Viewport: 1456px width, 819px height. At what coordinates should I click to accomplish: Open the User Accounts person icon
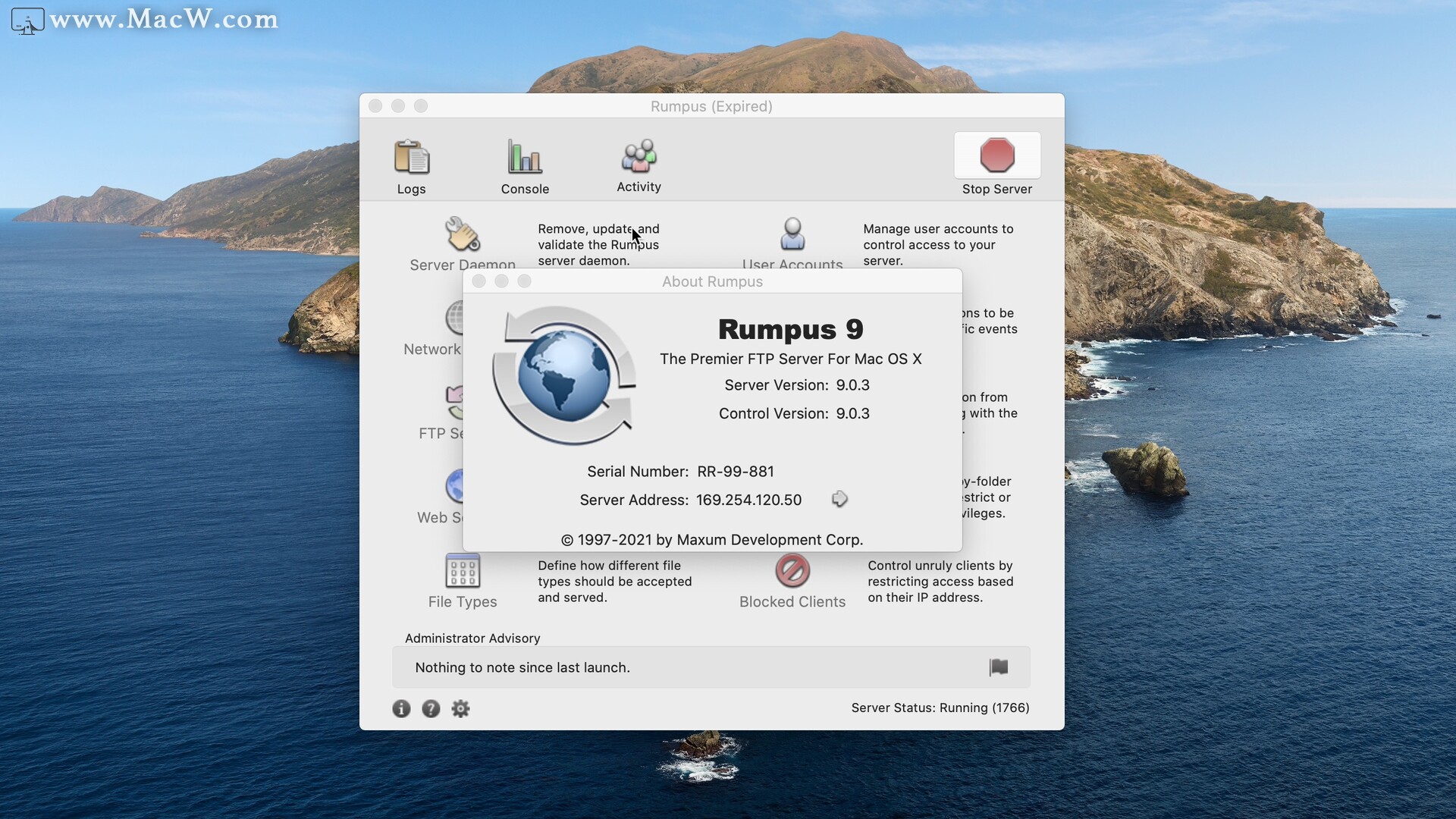pos(792,234)
